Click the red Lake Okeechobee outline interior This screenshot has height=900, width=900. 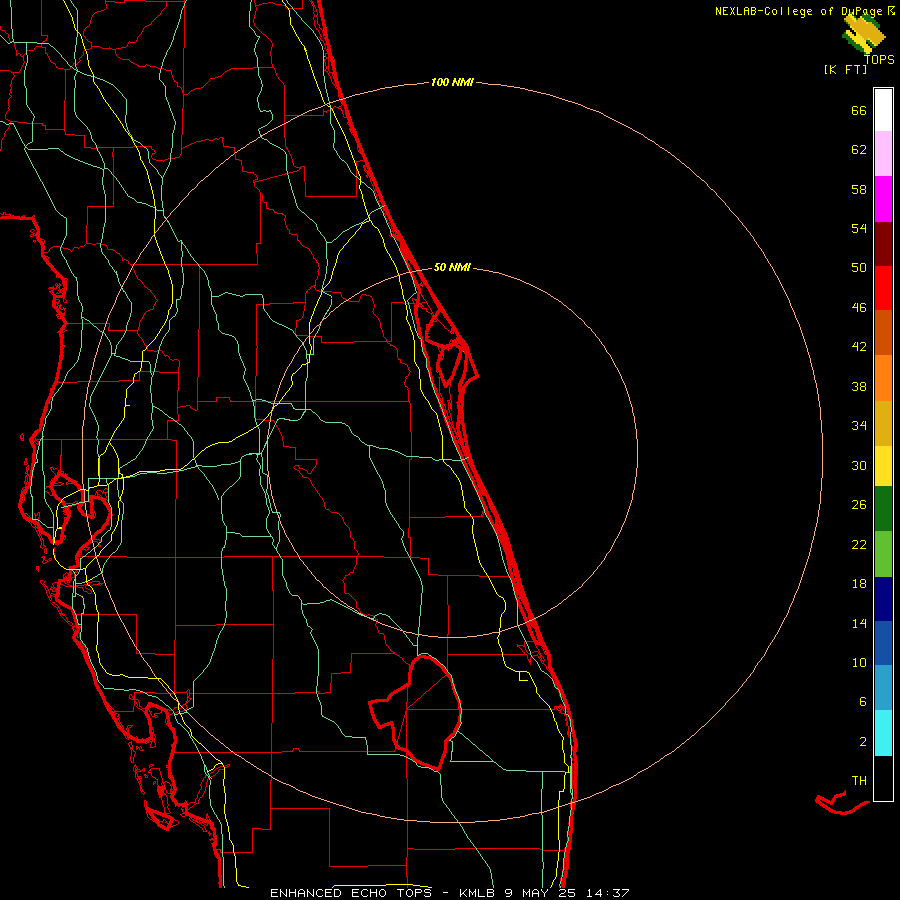(428, 712)
